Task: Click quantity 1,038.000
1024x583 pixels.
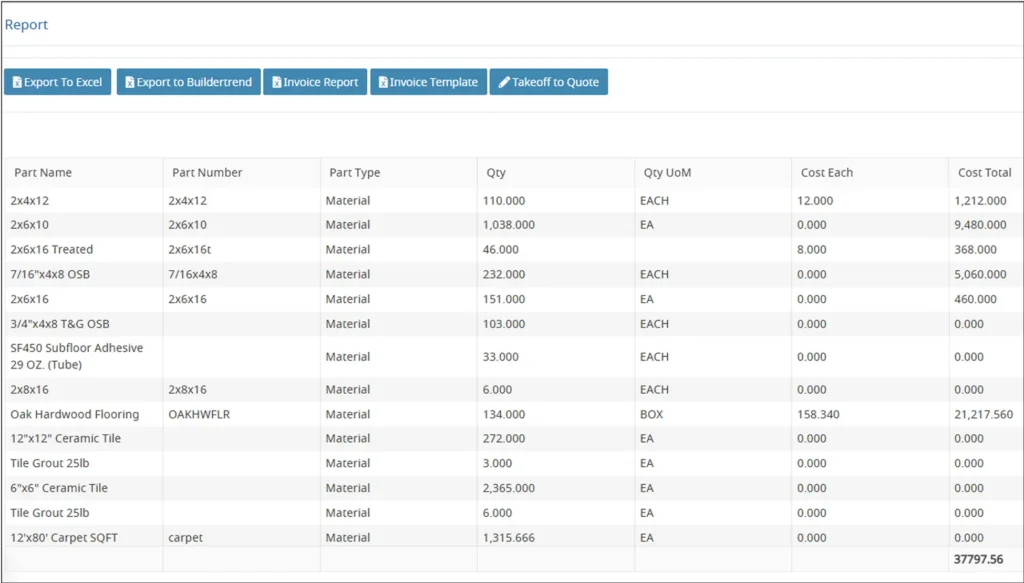Action: (x=509, y=225)
